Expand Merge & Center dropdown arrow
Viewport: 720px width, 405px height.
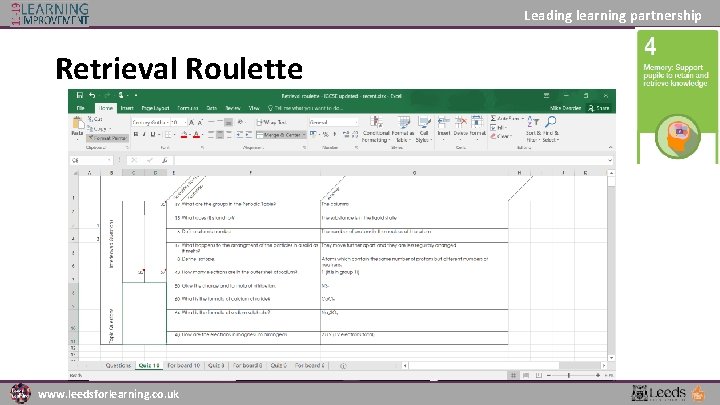pos(304,135)
